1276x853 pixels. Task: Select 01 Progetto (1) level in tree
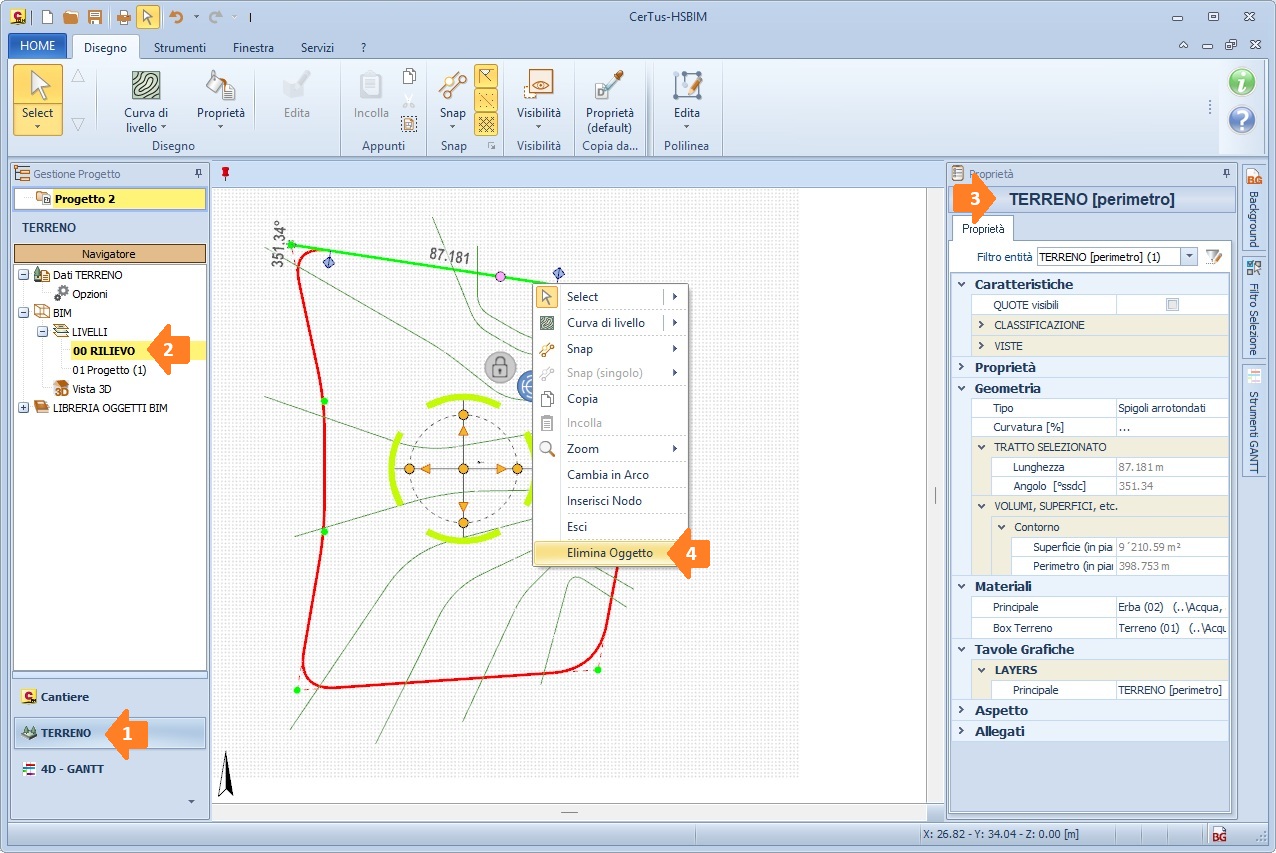click(109, 370)
